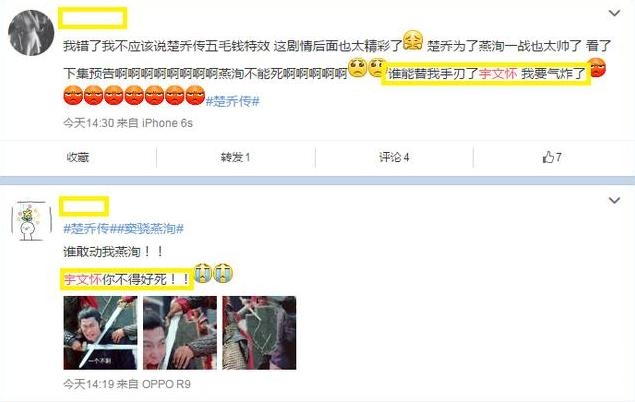Image resolution: width=635 pixels, height=402 pixels.
Task: View third armor thumbnail image
Action: click(x=259, y=333)
